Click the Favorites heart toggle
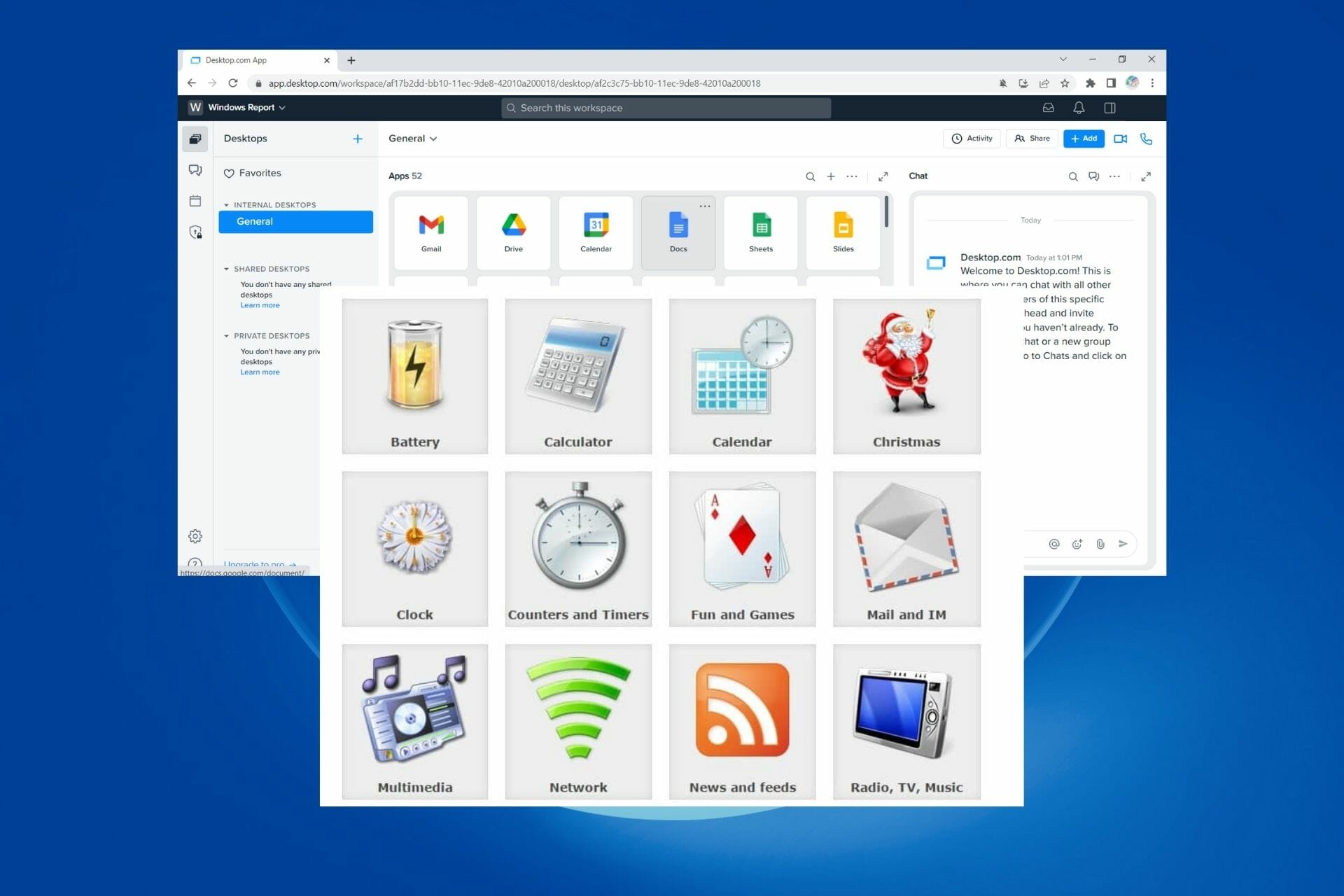The image size is (1344, 896). [x=228, y=172]
